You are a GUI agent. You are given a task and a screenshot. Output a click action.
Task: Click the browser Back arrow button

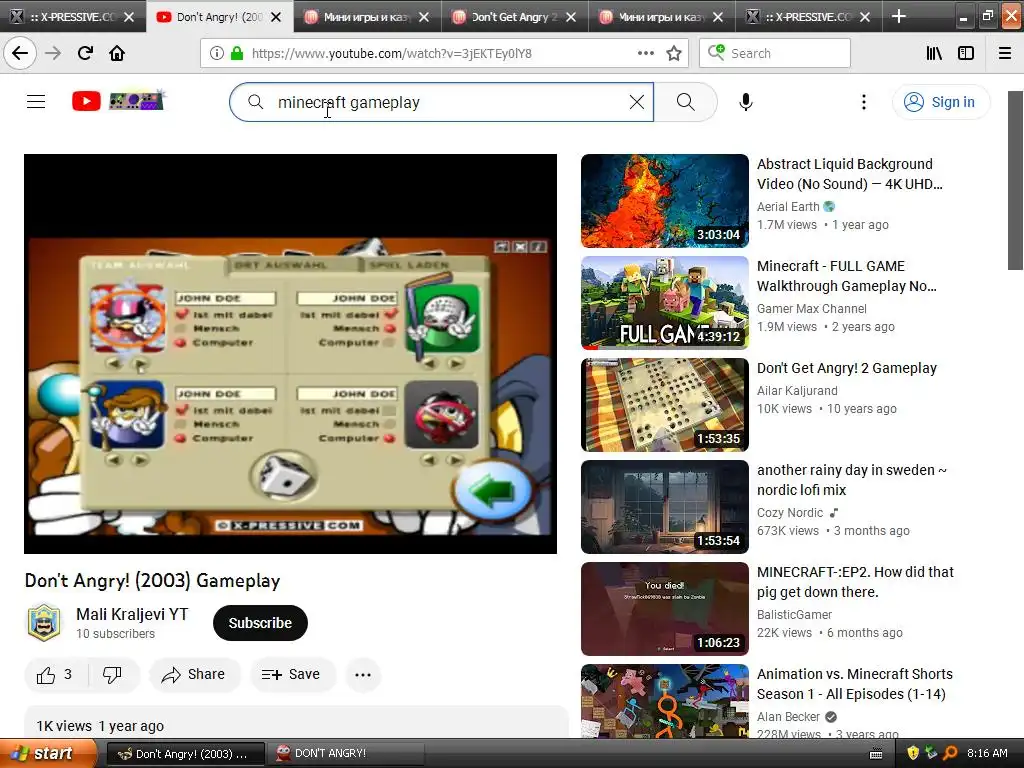coord(20,53)
